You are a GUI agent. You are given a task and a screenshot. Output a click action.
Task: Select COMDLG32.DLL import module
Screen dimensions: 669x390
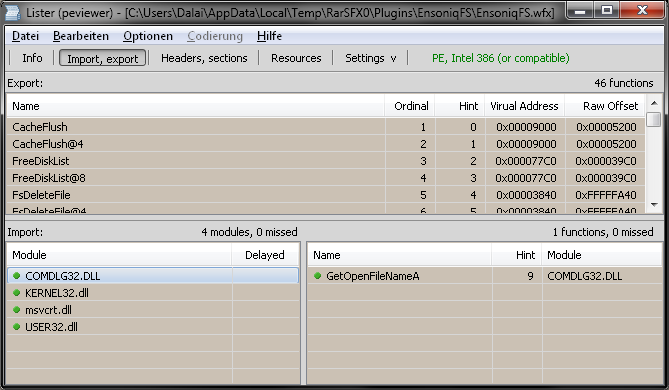tap(153, 276)
